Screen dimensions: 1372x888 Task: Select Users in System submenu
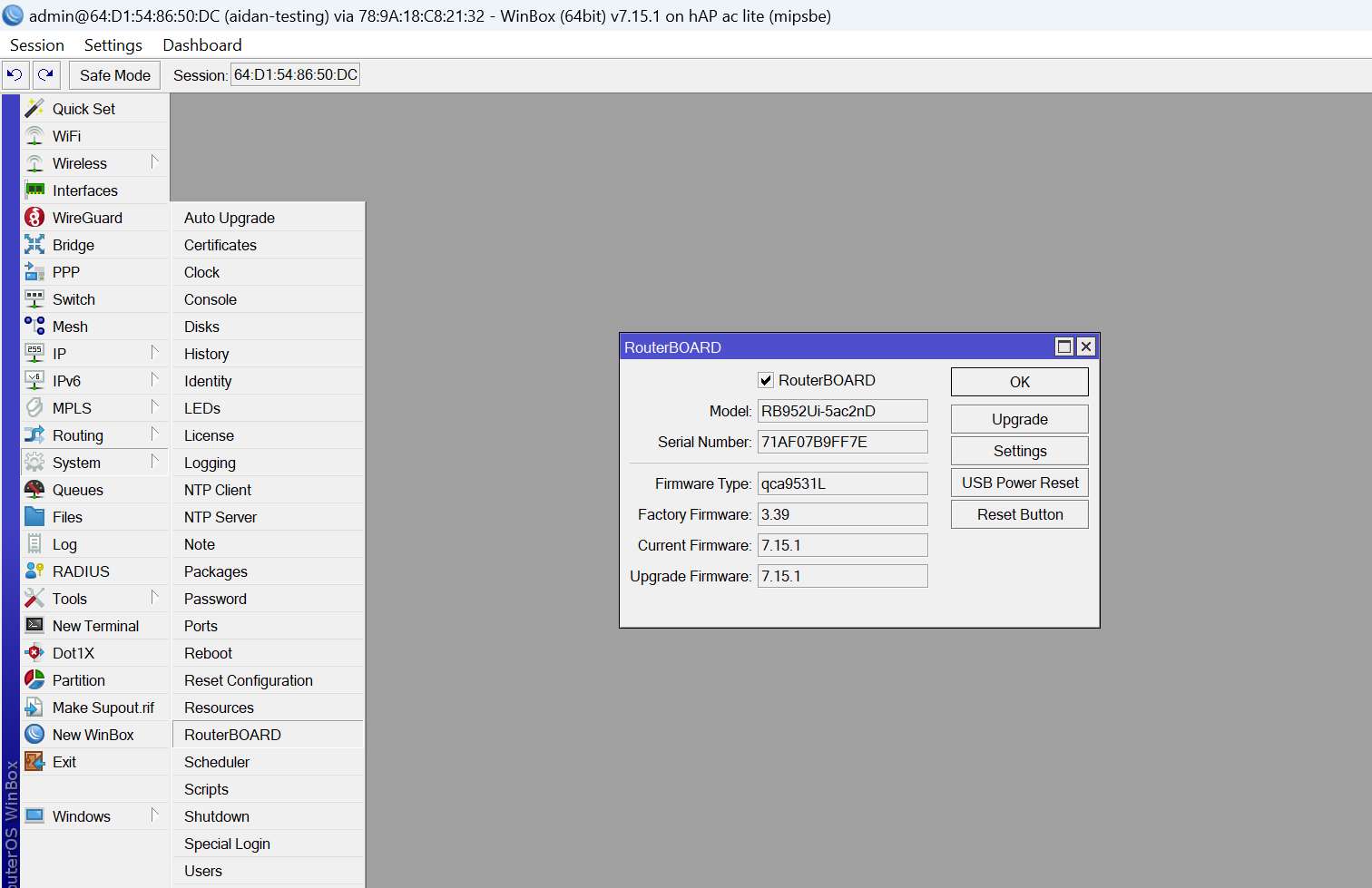click(269, 871)
